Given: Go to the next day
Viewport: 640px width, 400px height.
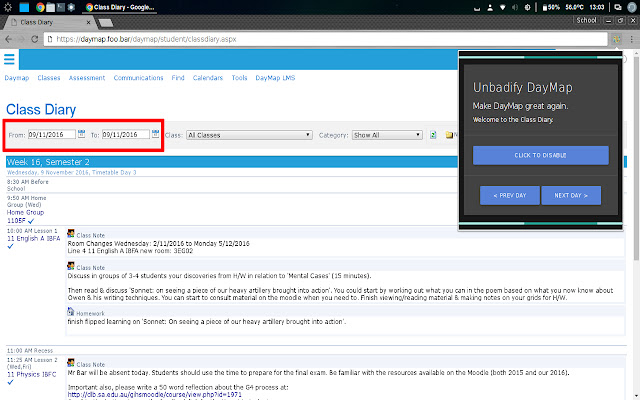Looking at the screenshot, I should pyautogui.click(x=578, y=194).
